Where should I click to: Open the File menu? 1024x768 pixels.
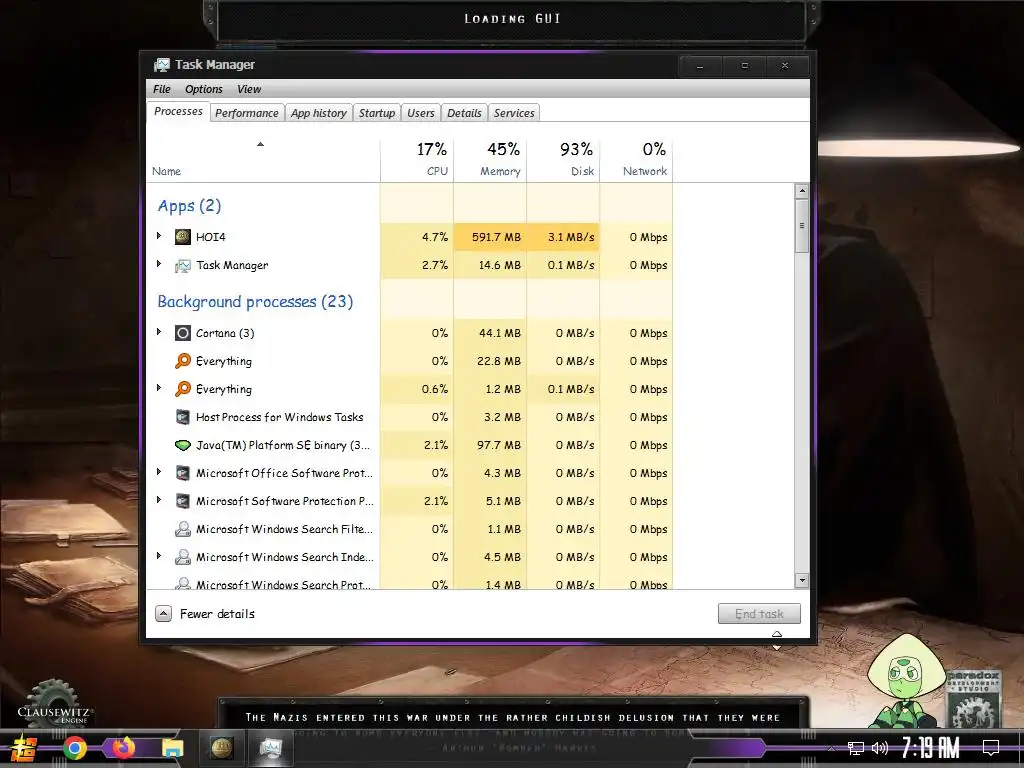tap(162, 89)
